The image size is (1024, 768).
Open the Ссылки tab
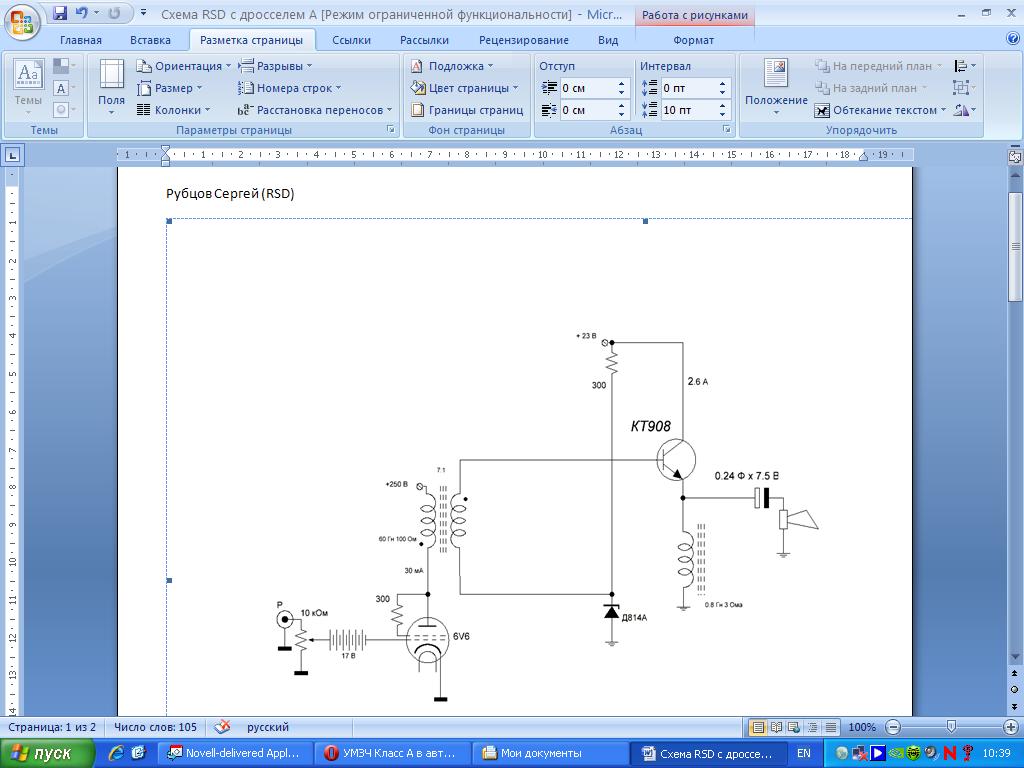pyautogui.click(x=351, y=40)
